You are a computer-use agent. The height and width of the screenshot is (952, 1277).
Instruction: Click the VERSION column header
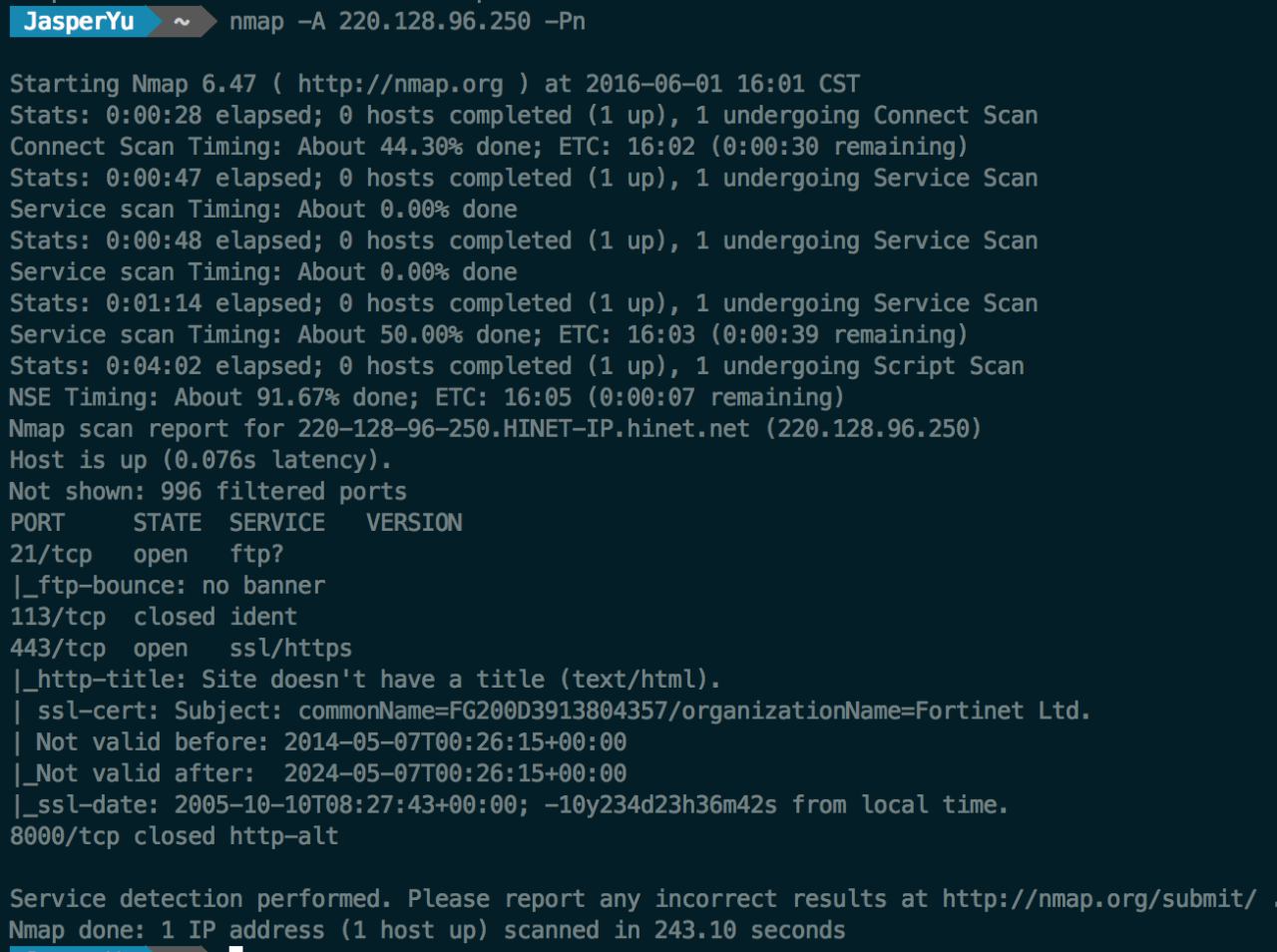414,523
